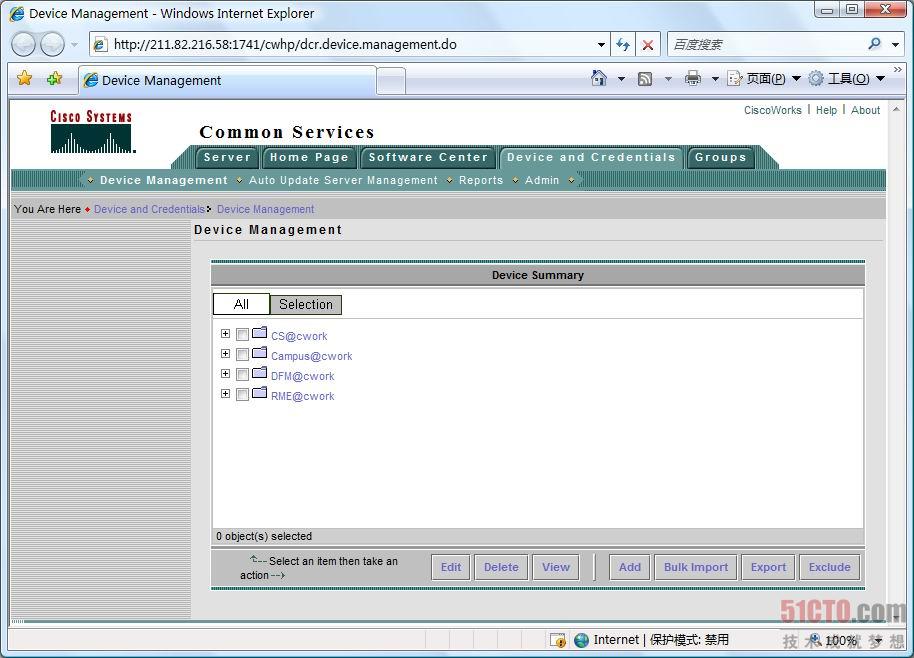Click the Delete button
Screen dimensions: 914x658
point(501,567)
